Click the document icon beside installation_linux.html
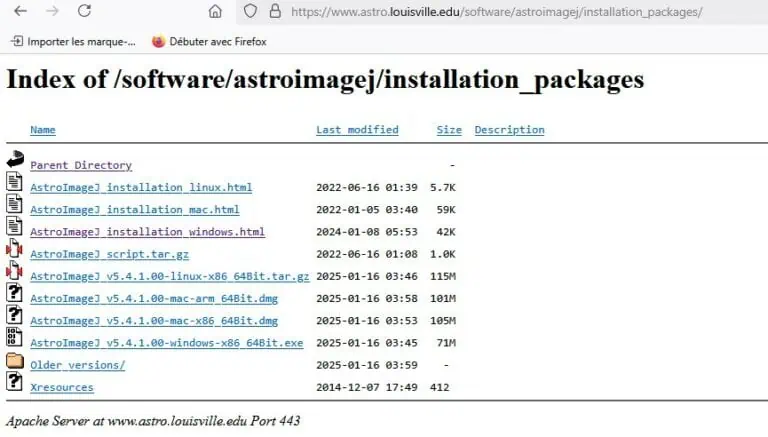This screenshot has height=437, width=768. [x=14, y=181]
